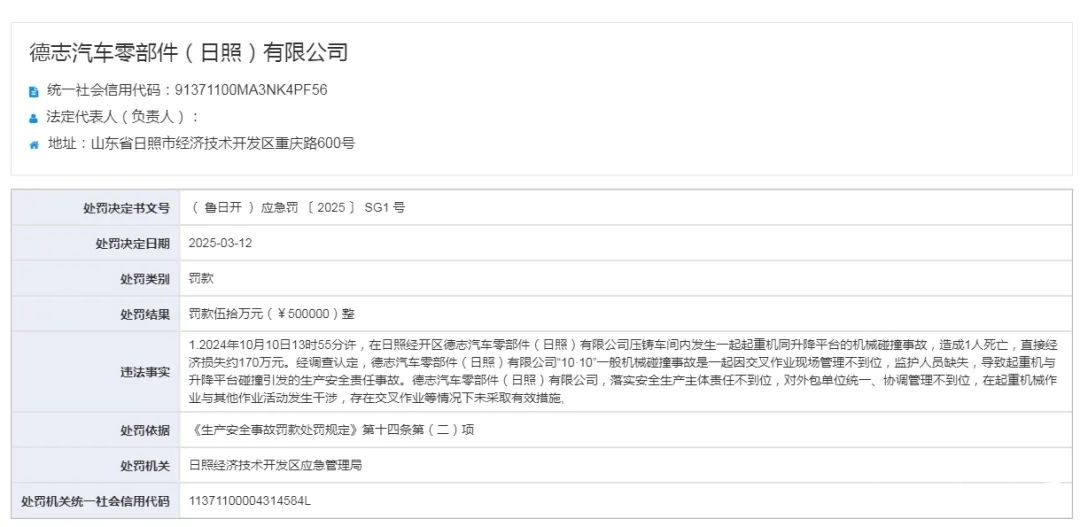
Task: Select company name 德志汽车零部件（日照）有限公司 heading
Action: point(189,52)
